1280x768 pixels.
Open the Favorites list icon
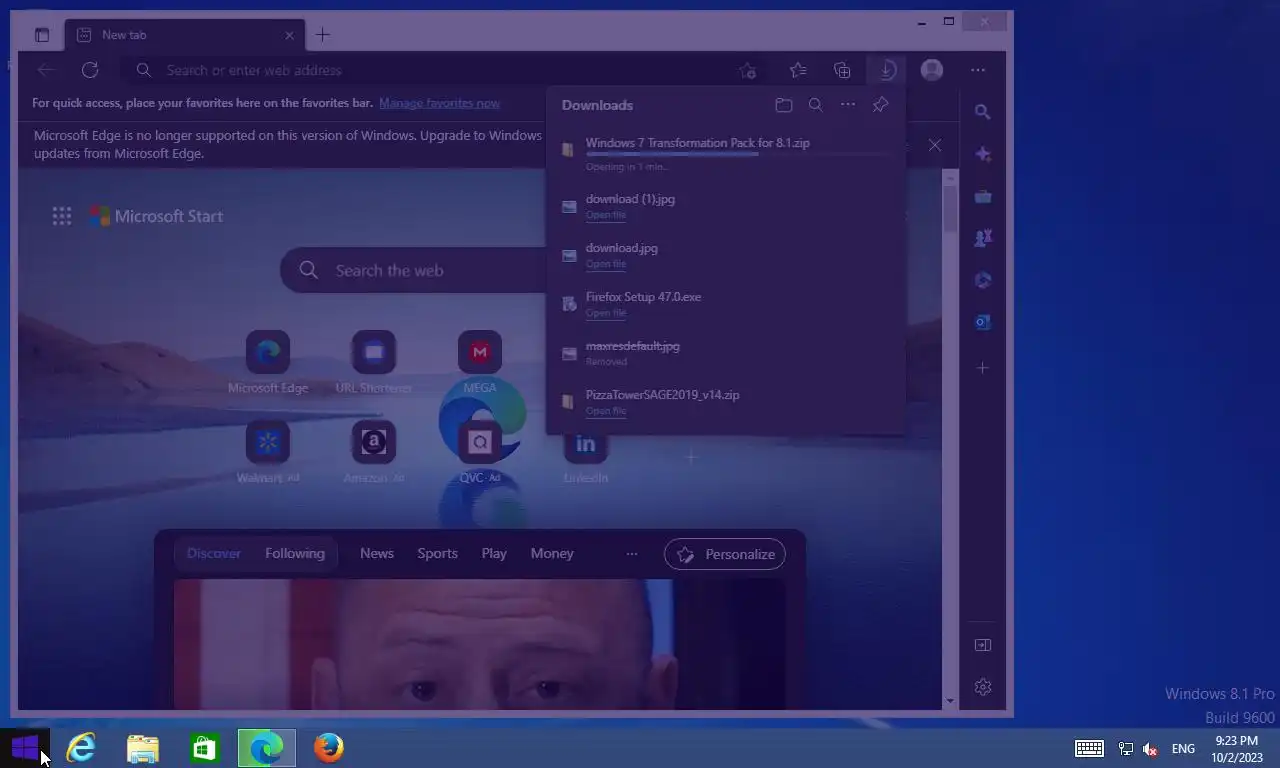click(797, 70)
